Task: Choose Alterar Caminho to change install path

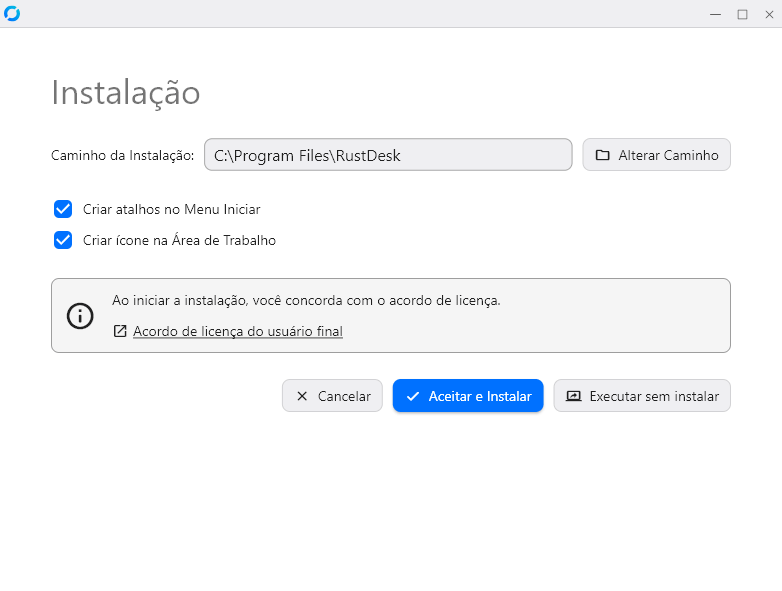Action: pos(656,155)
